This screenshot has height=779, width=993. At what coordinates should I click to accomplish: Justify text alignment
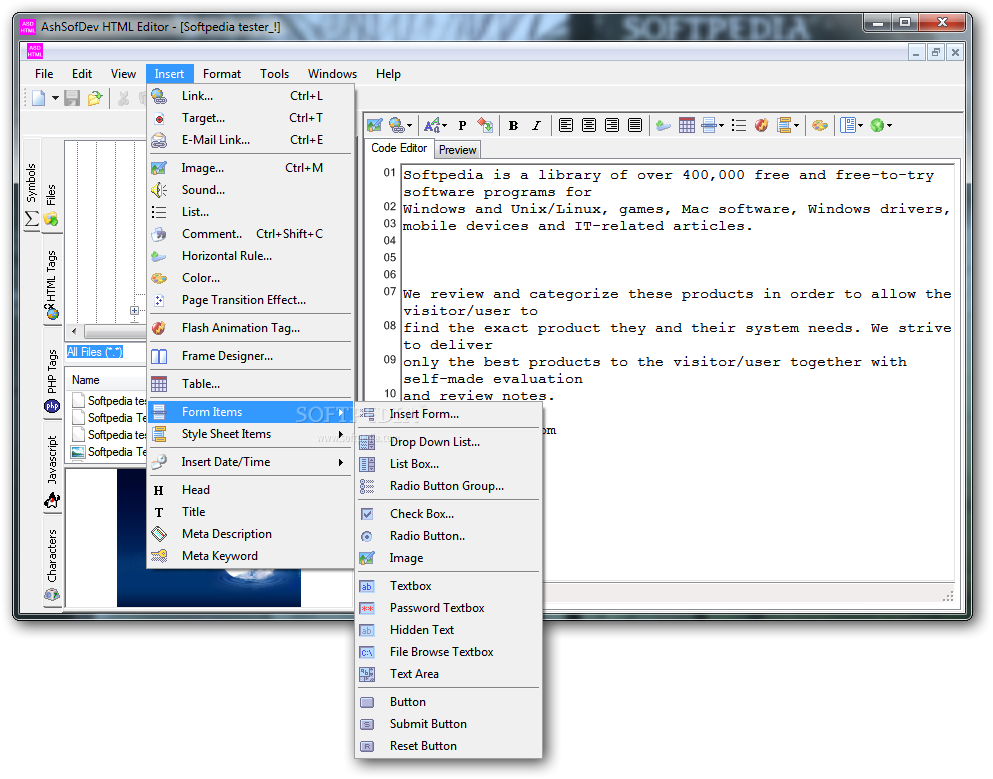(635, 125)
